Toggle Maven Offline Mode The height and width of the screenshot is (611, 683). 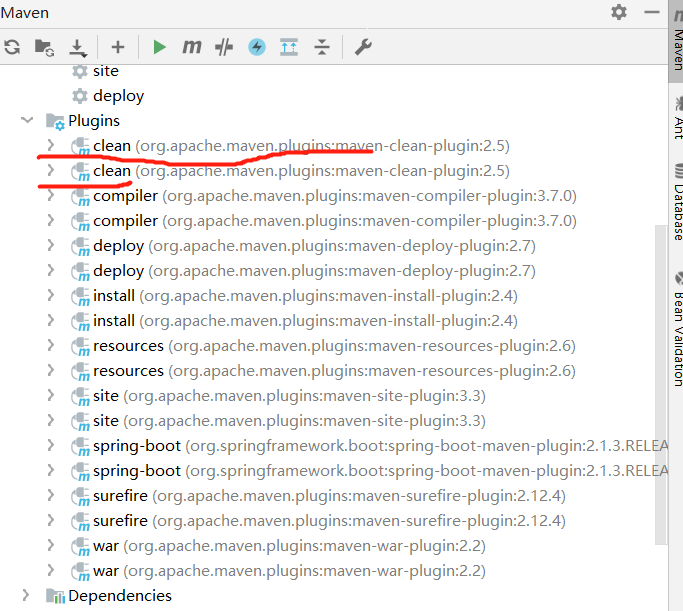[224, 47]
